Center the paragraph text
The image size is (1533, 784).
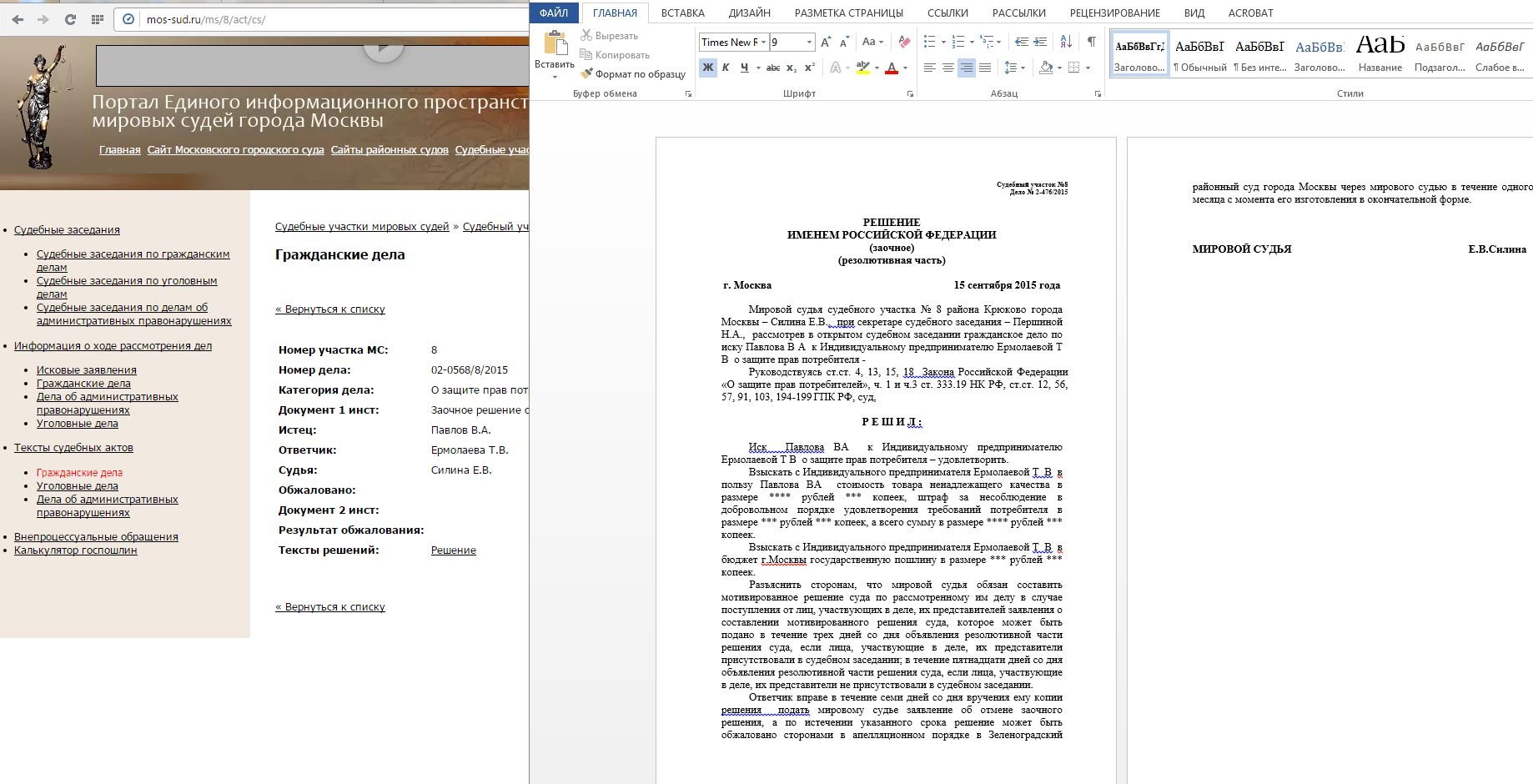948,68
